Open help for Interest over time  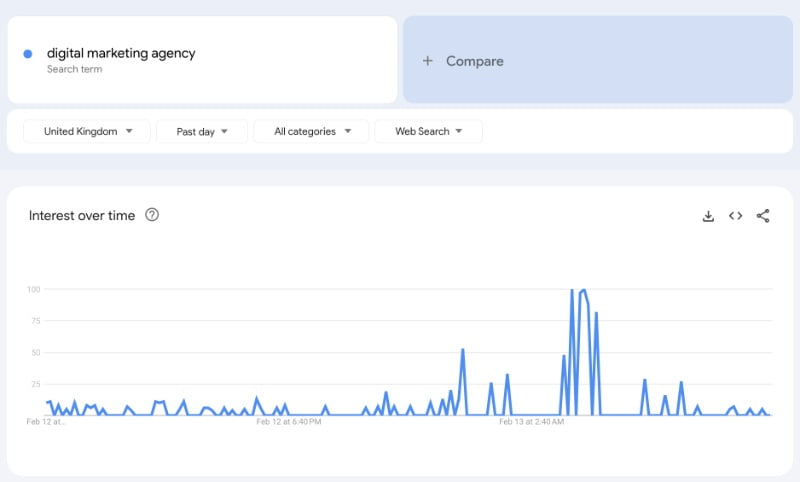(152, 215)
